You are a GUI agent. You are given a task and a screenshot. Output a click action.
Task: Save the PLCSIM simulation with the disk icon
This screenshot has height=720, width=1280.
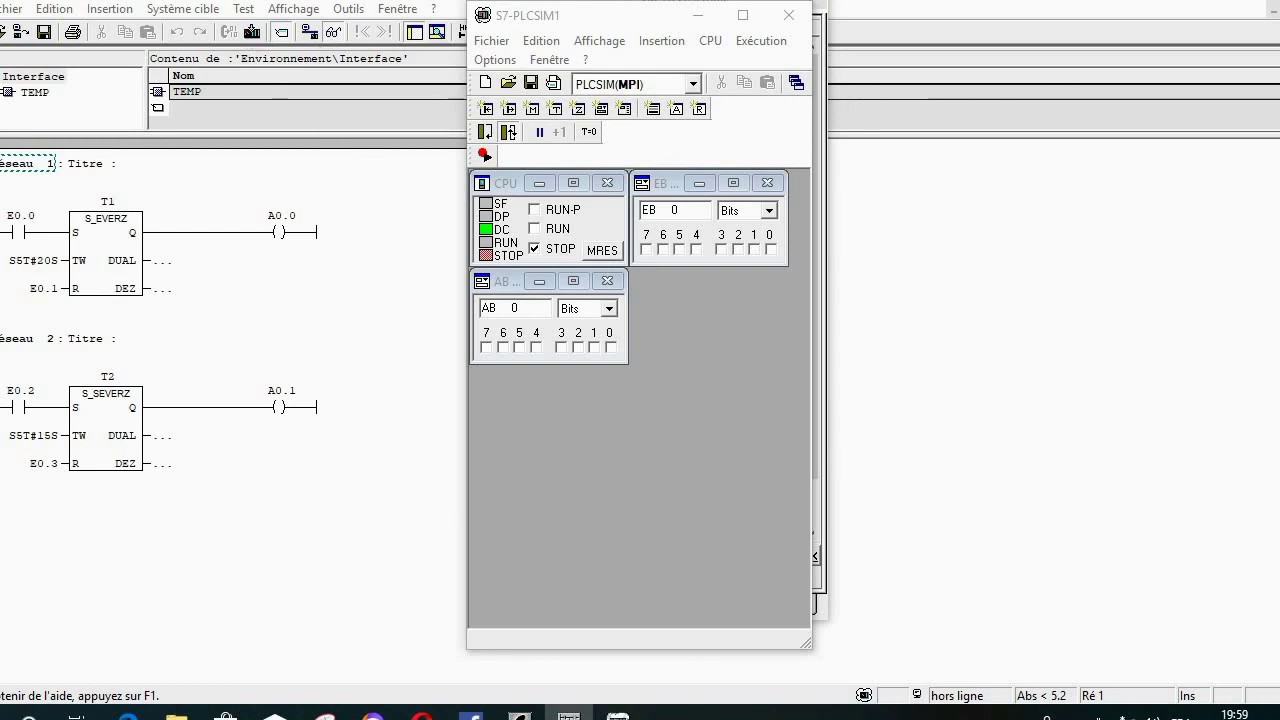(x=531, y=83)
